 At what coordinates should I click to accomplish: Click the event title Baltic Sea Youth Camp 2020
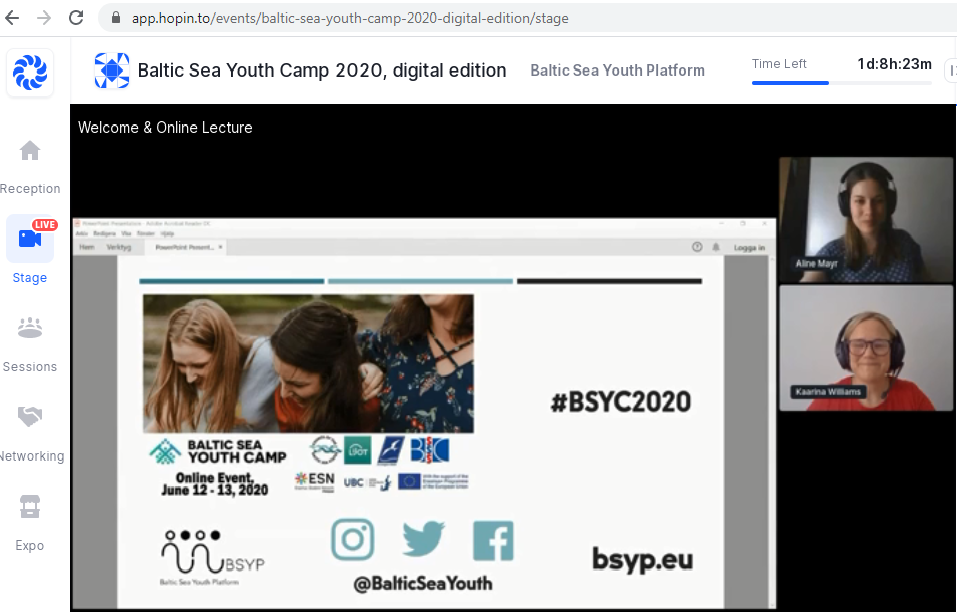[x=322, y=71]
